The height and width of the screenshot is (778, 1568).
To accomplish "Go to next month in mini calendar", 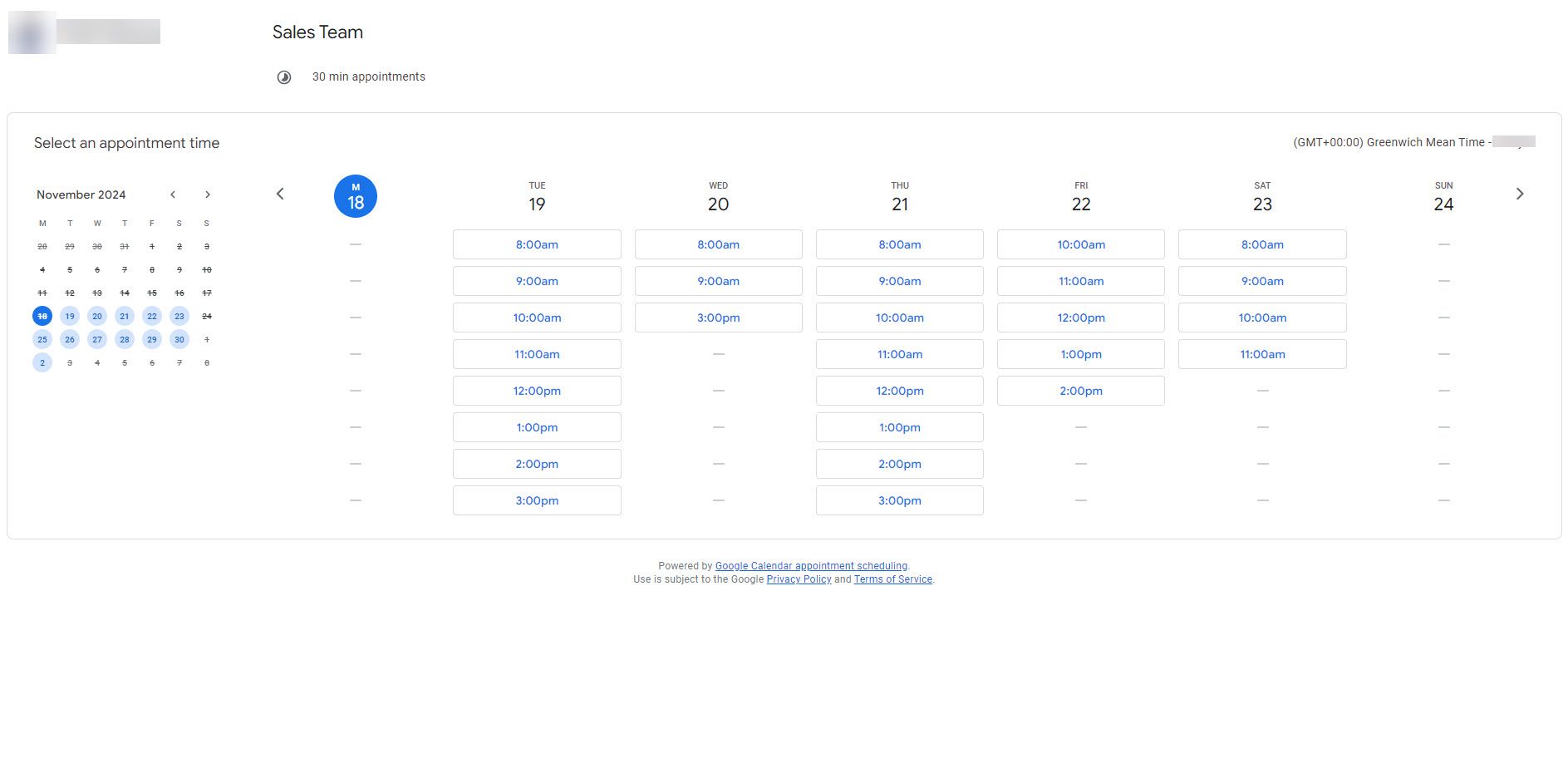I will click(x=208, y=194).
